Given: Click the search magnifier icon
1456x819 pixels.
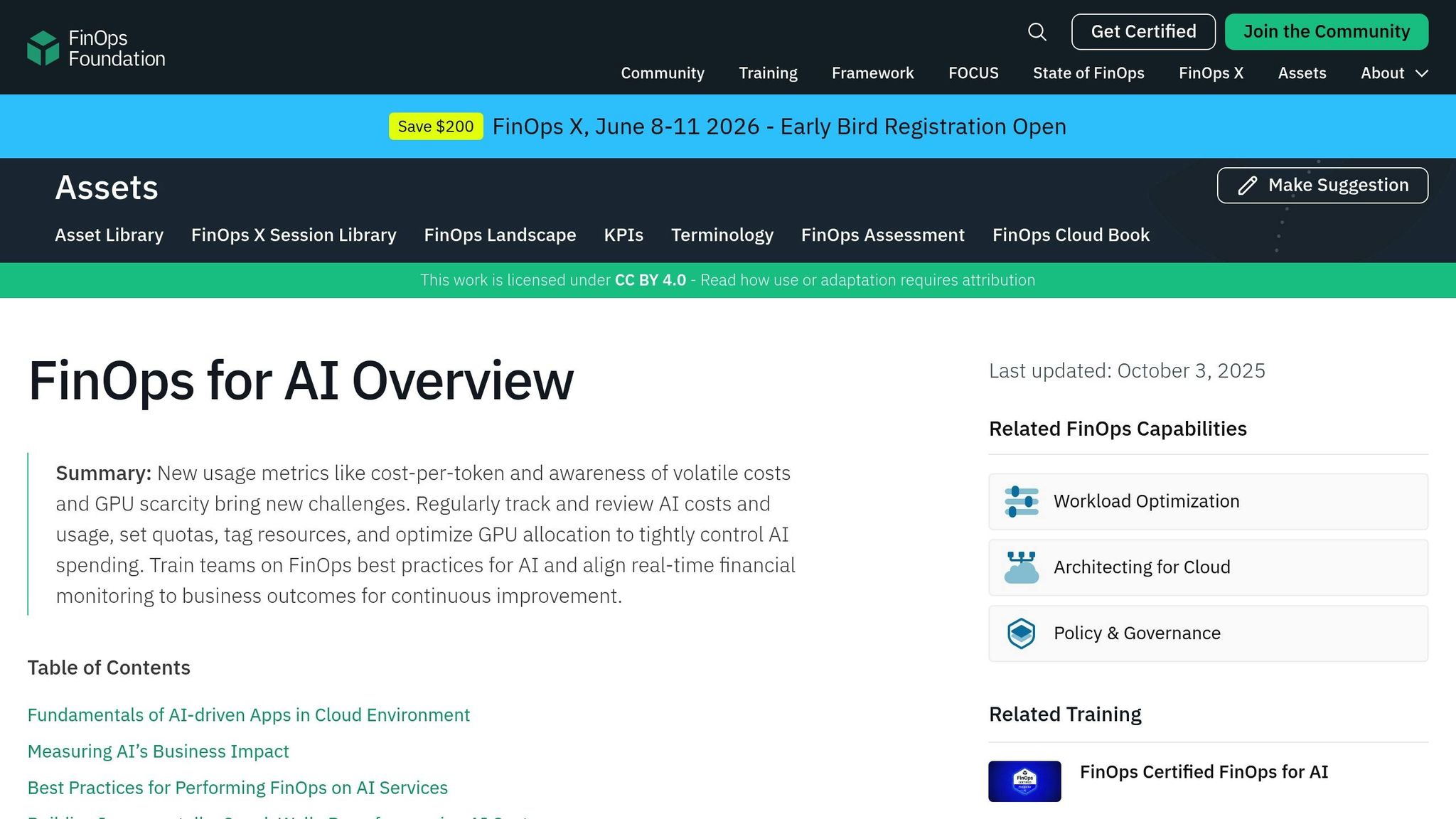Looking at the screenshot, I should pyautogui.click(x=1037, y=32).
